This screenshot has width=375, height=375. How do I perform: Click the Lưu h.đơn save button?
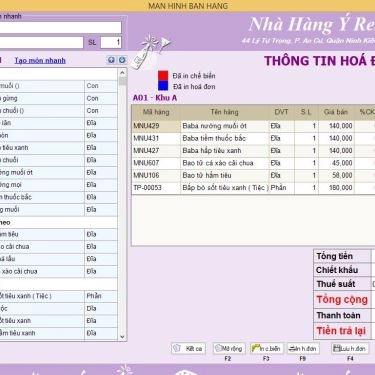pyautogui.click(x=350, y=349)
